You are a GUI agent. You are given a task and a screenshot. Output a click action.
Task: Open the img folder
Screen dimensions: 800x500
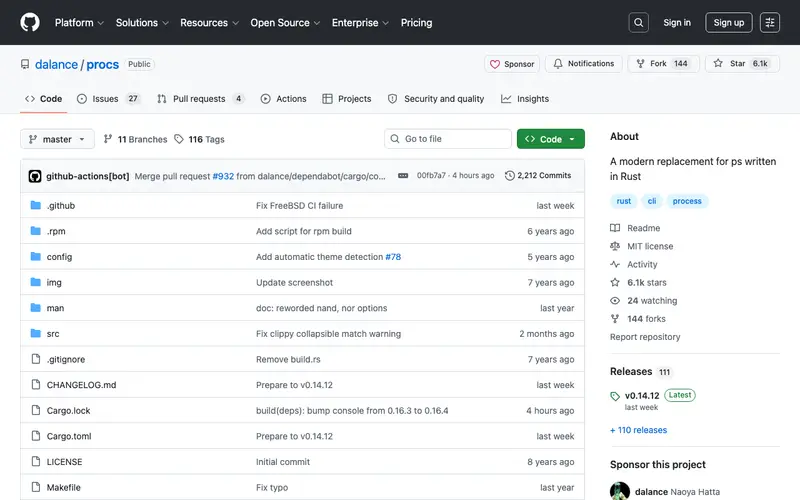coord(54,282)
